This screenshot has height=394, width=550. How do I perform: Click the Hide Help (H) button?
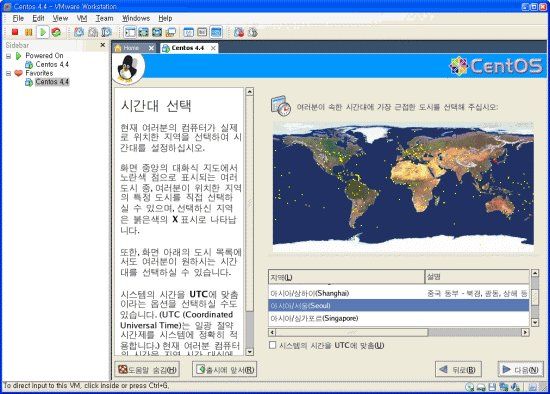pos(147,369)
